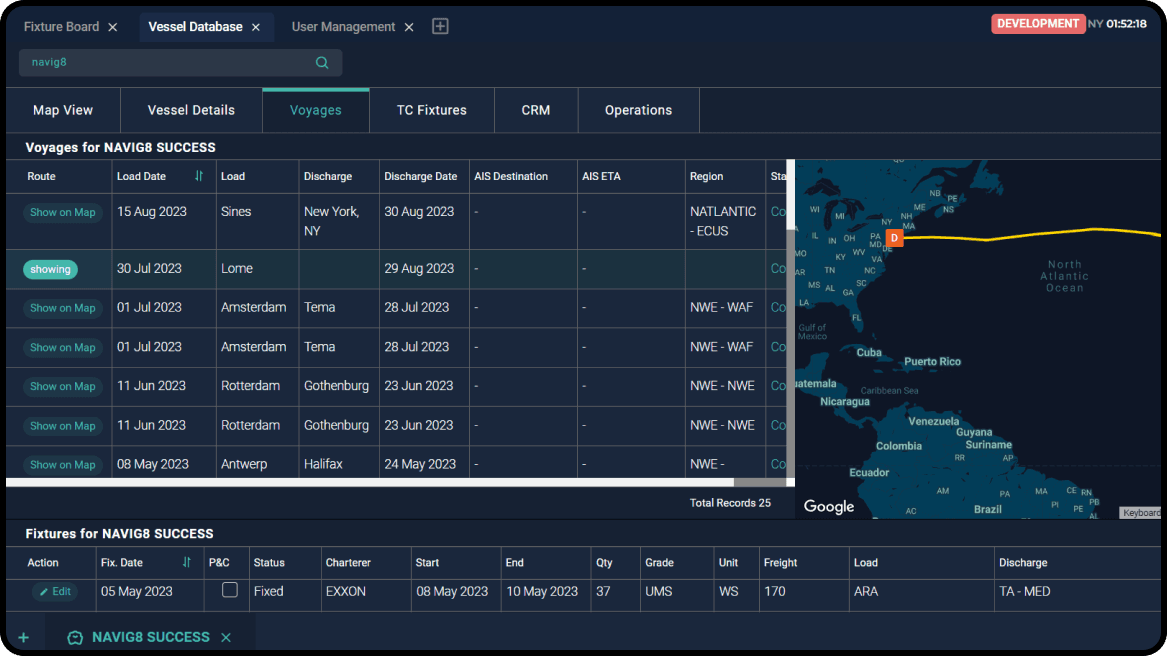
Task: Open a new tab with plus icon
Action: (x=440, y=26)
